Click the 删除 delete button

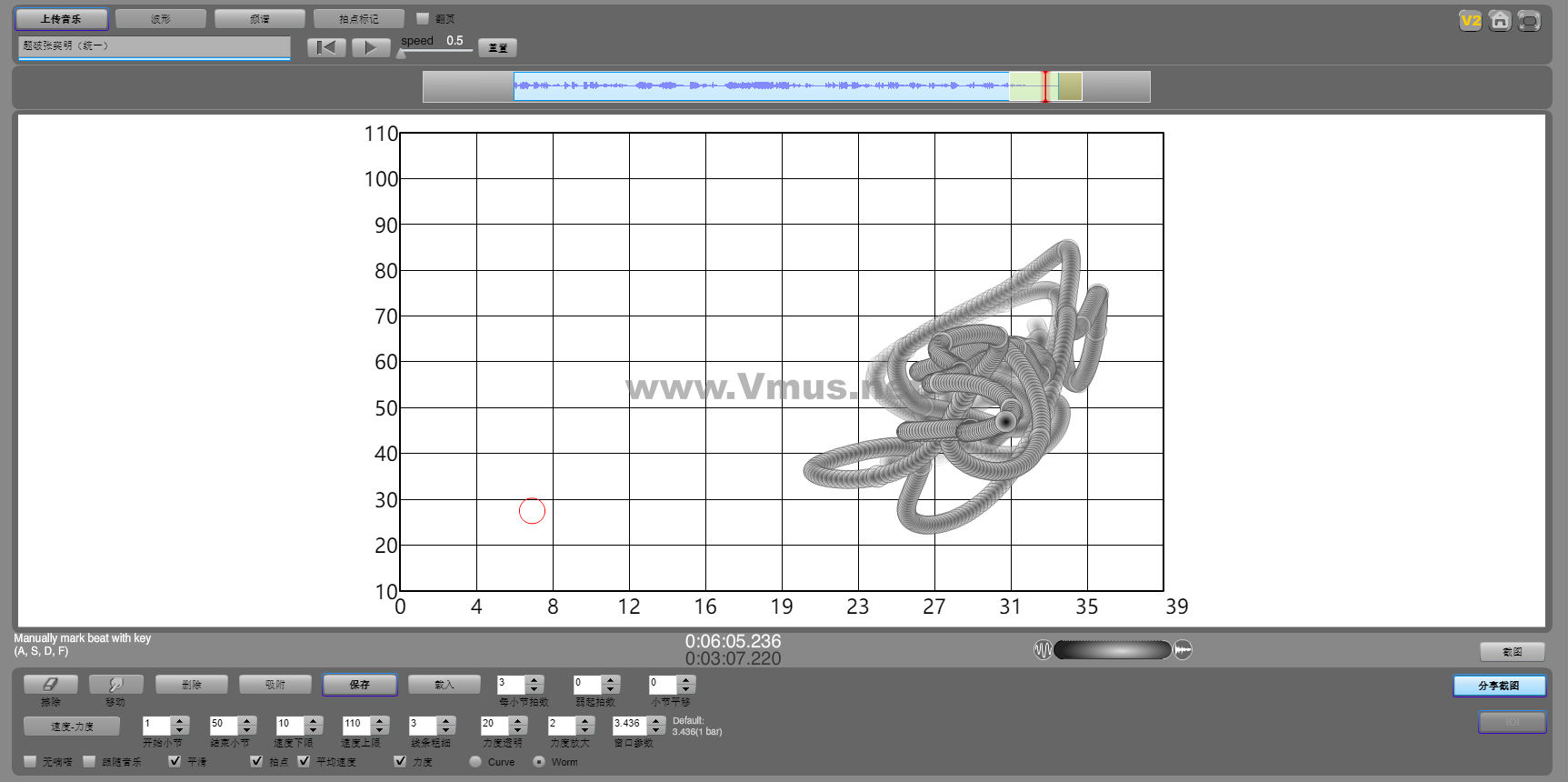(x=191, y=685)
